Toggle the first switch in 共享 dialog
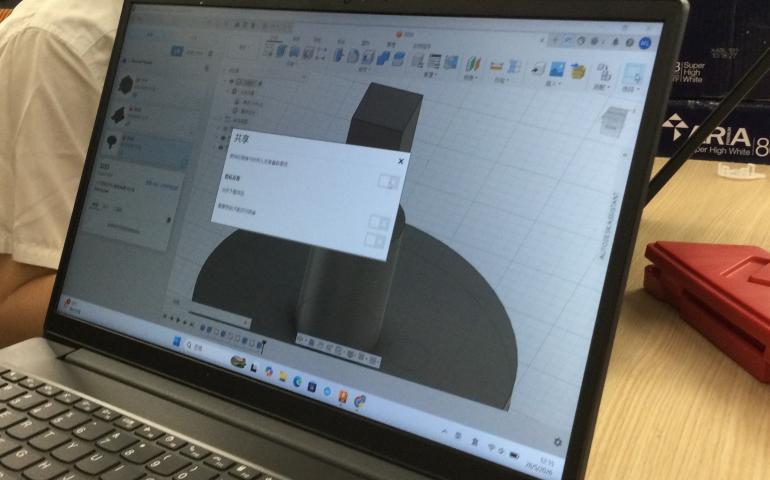The height and width of the screenshot is (480, 770). click(x=388, y=182)
